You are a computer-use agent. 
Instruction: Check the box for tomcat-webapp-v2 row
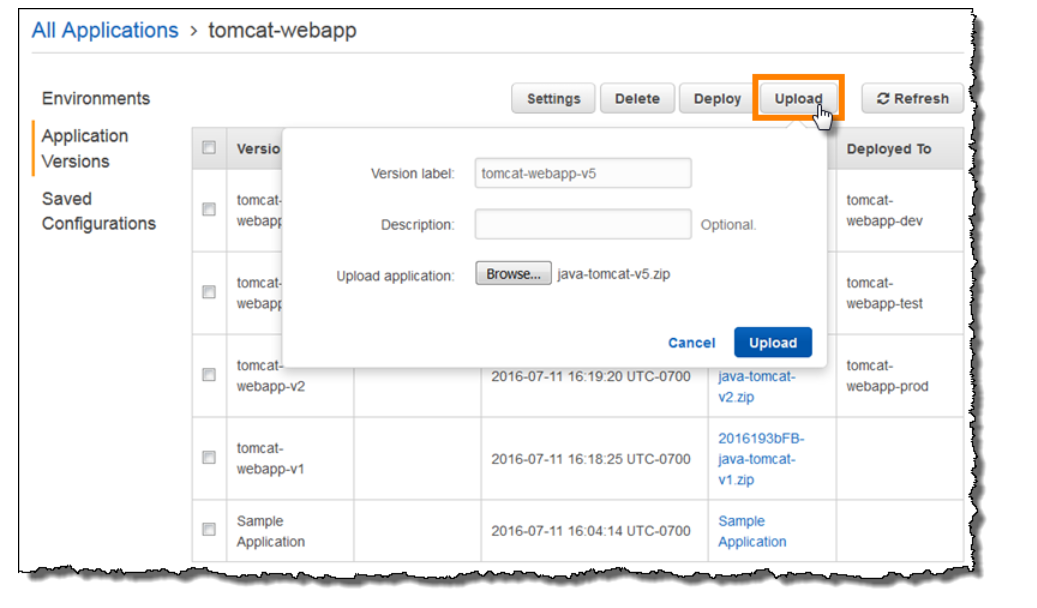[x=209, y=375]
